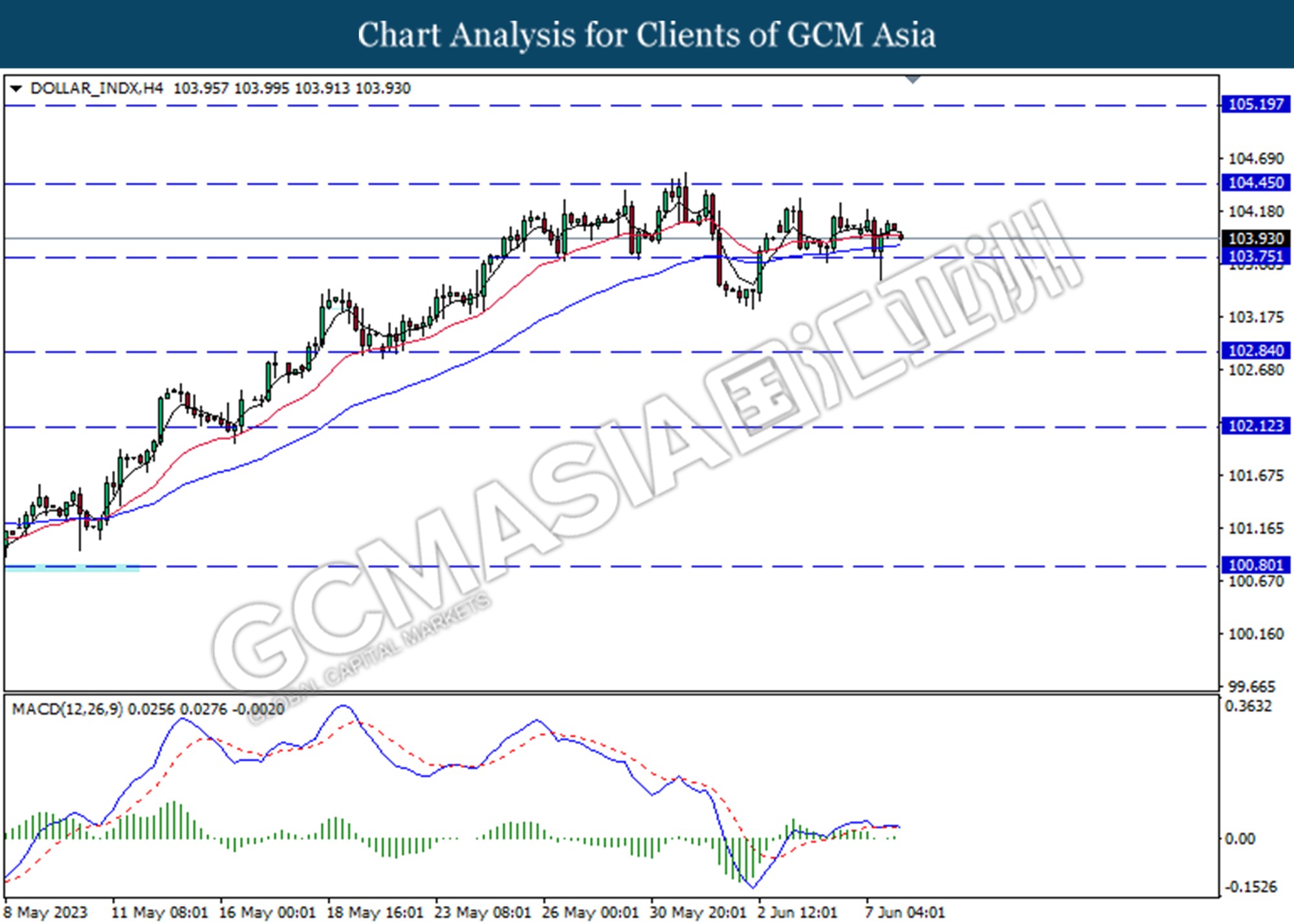Image resolution: width=1294 pixels, height=924 pixels.
Task: Click the dropdown triangle beside DOLLAR_INDX,H4
Action: pyautogui.click(x=16, y=88)
